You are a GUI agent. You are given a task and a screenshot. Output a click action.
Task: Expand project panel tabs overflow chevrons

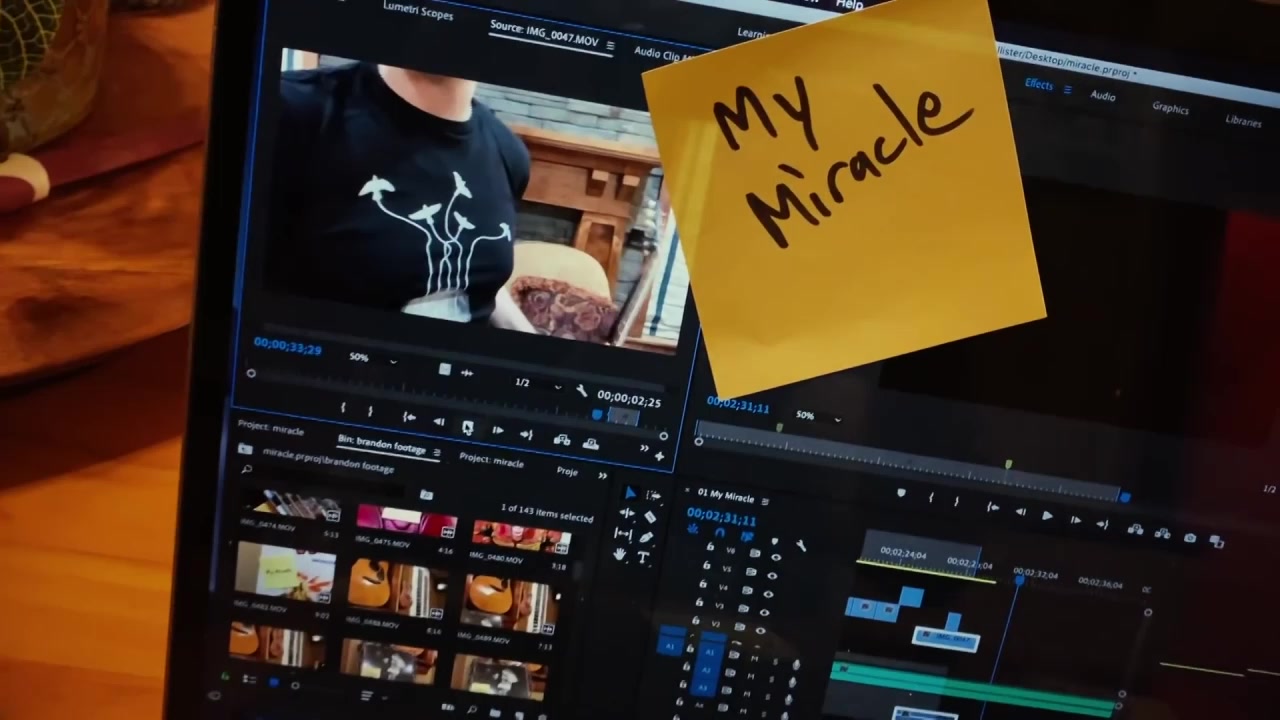pos(603,476)
